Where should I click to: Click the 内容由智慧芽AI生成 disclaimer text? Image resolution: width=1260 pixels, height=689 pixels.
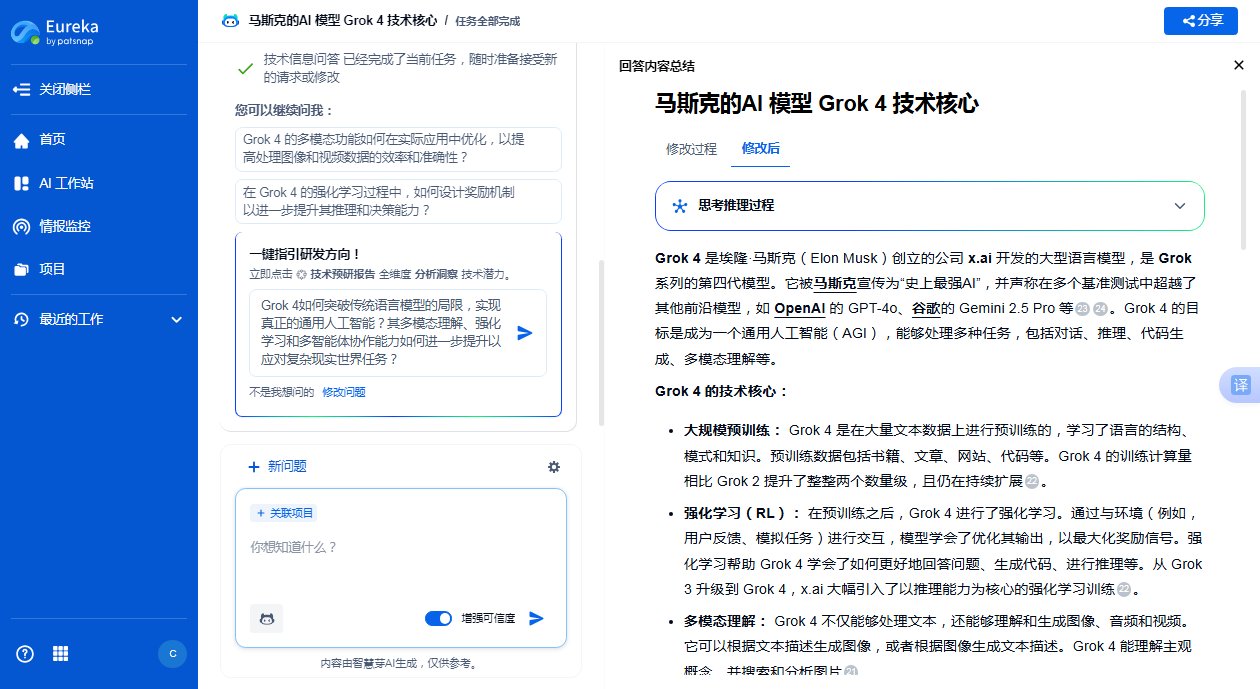coord(398,663)
